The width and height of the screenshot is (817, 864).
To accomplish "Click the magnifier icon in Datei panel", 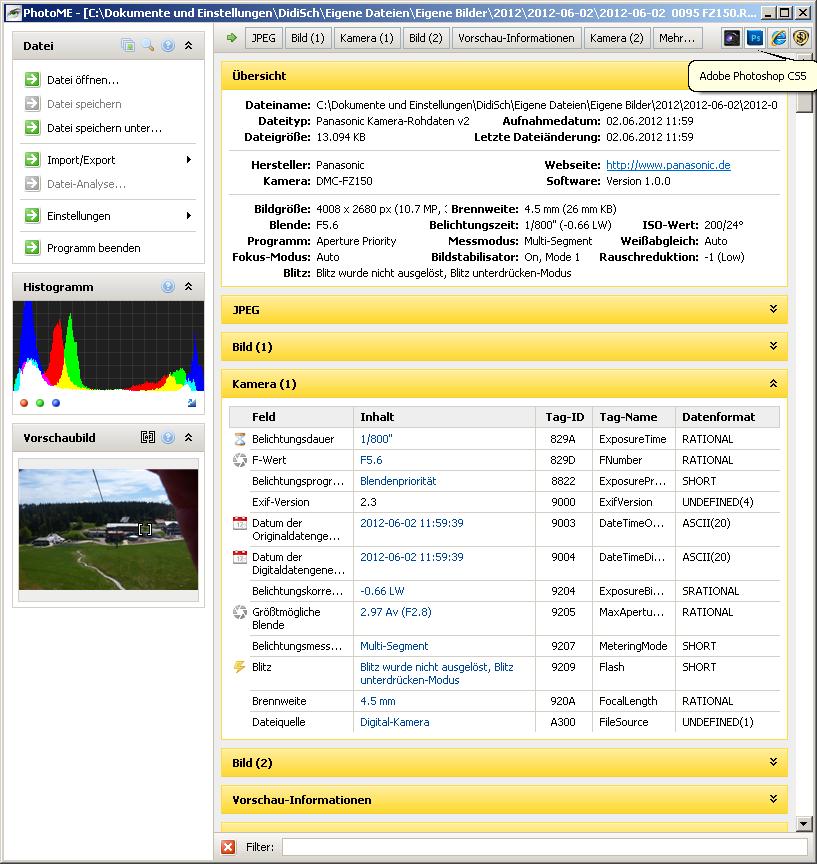I will (x=148, y=46).
